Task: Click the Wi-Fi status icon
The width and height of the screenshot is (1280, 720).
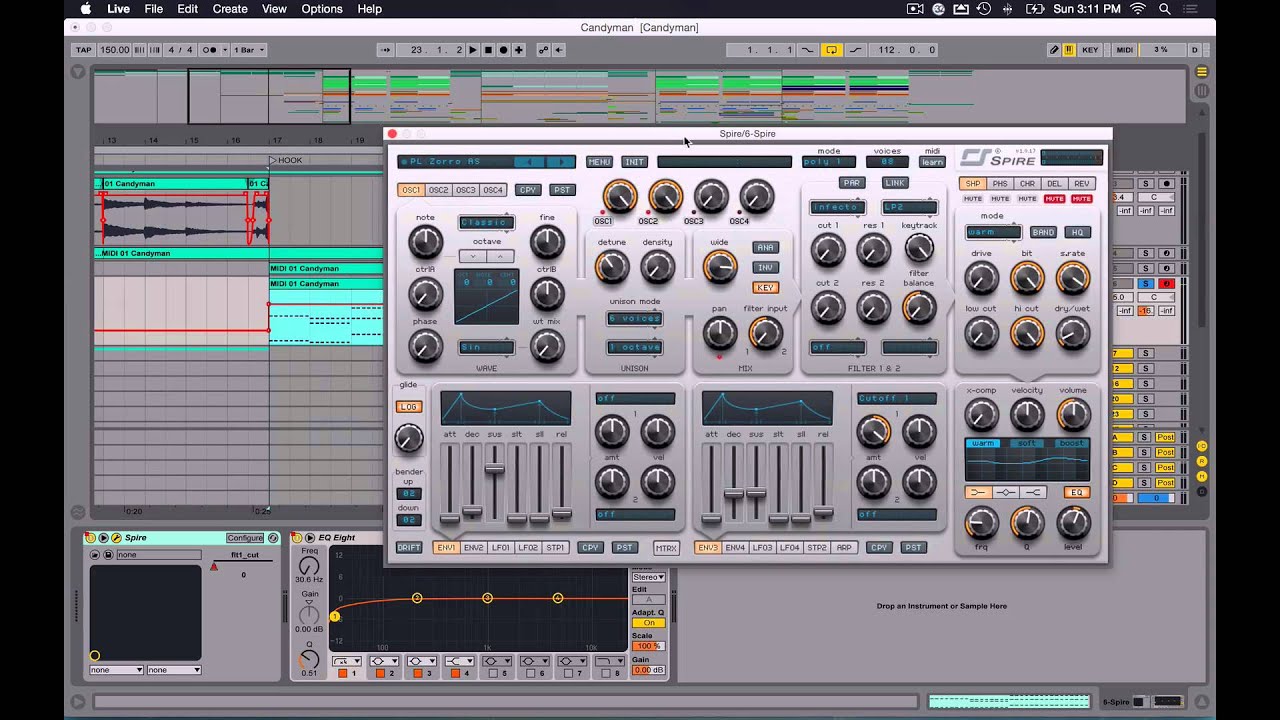Action: [1138, 9]
